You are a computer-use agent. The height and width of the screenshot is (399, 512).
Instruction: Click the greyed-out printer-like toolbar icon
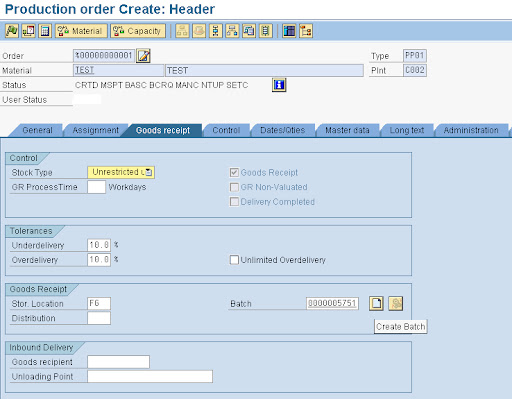(199, 31)
